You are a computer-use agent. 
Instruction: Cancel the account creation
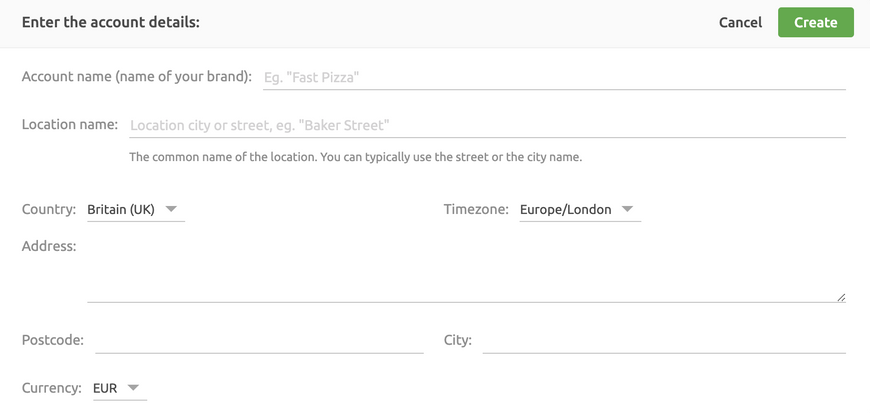coord(740,22)
